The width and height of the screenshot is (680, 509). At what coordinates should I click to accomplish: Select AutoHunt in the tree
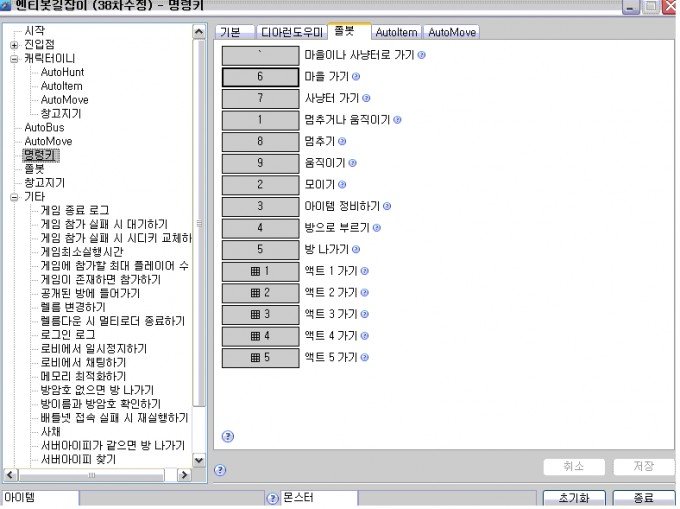tap(64, 73)
